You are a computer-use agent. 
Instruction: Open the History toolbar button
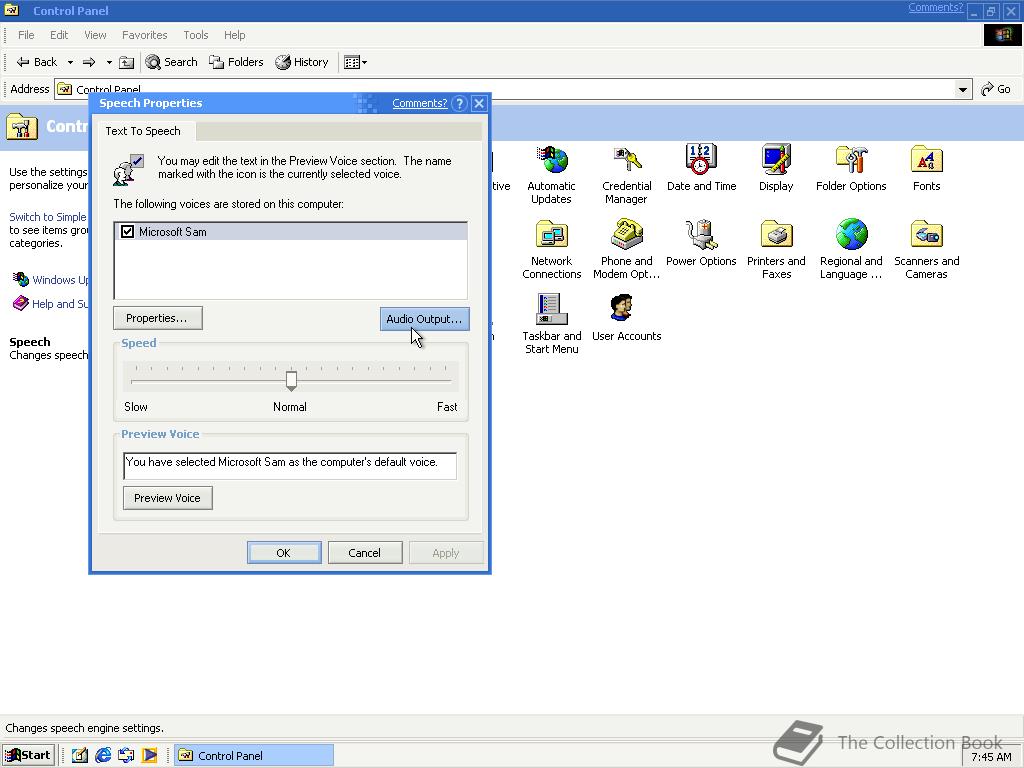302,62
